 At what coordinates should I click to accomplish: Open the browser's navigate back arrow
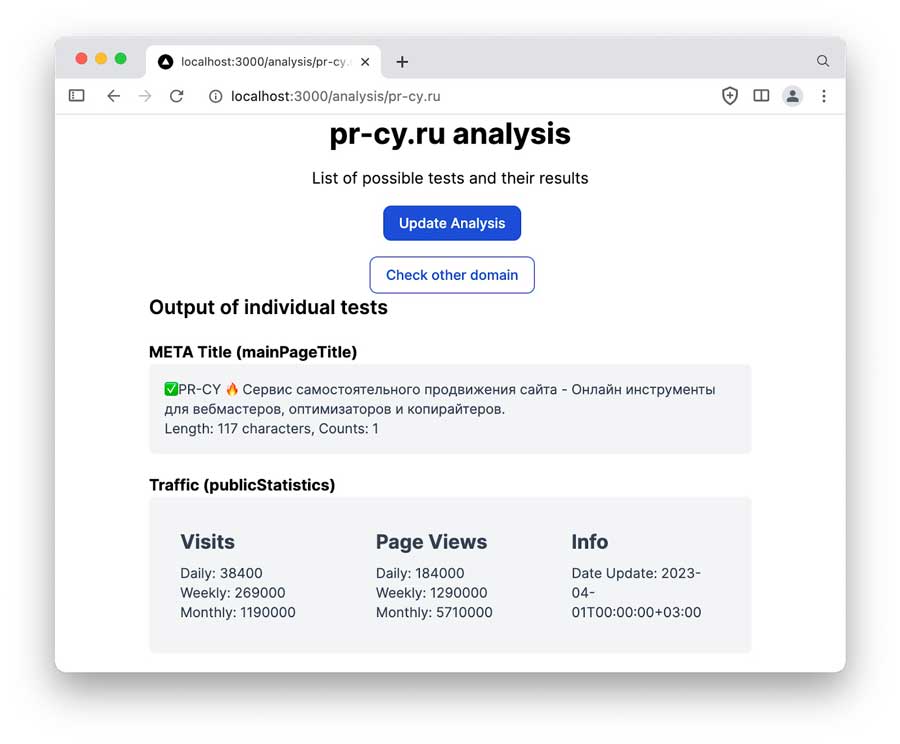click(113, 96)
